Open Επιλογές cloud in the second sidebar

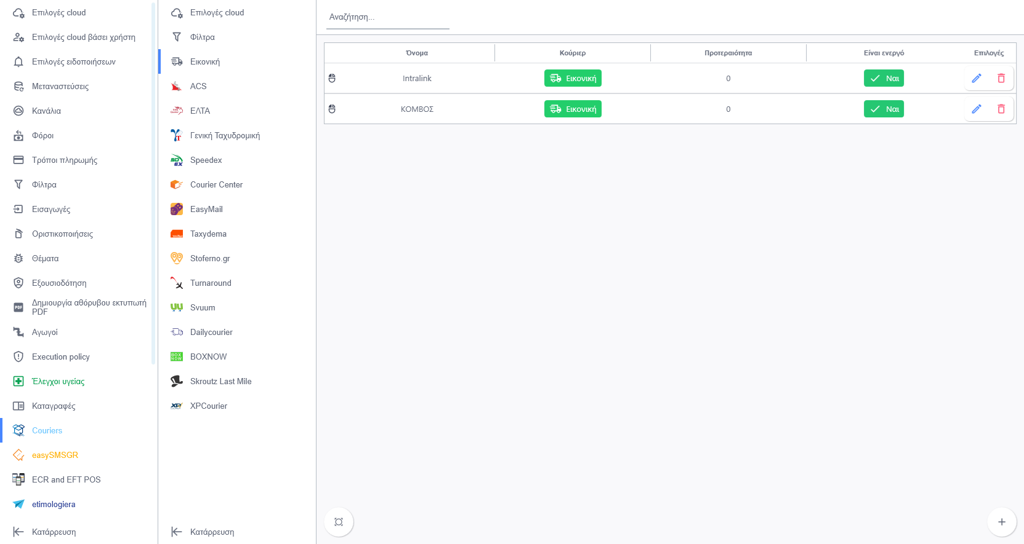217,12
